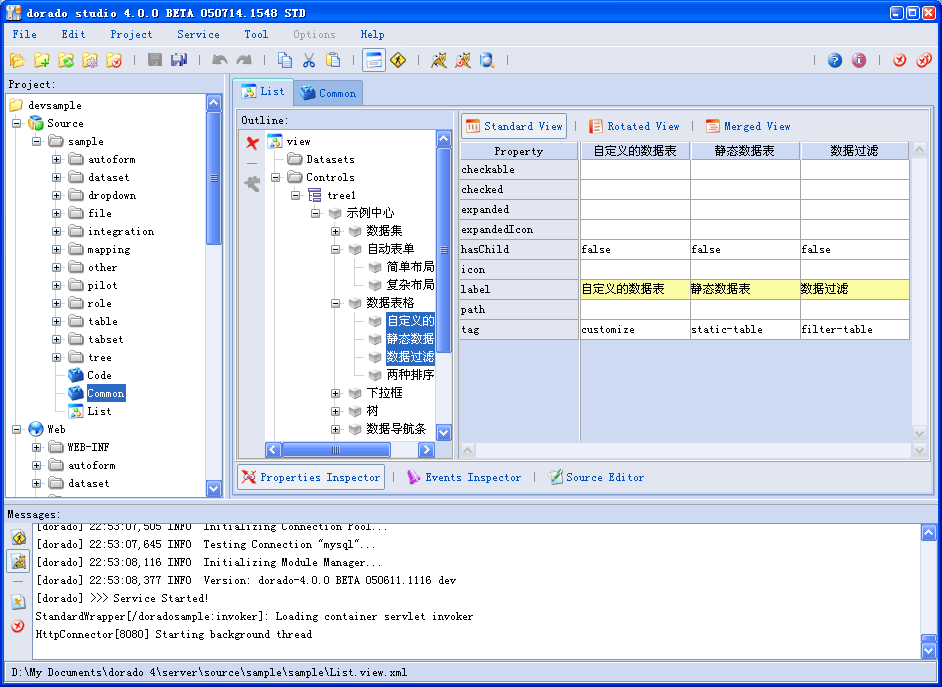Image resolution: width=942 pixels, height=687 pixels.
Task: Expand the dropdown folder in project tree
Action: click(x=56, y=195)
